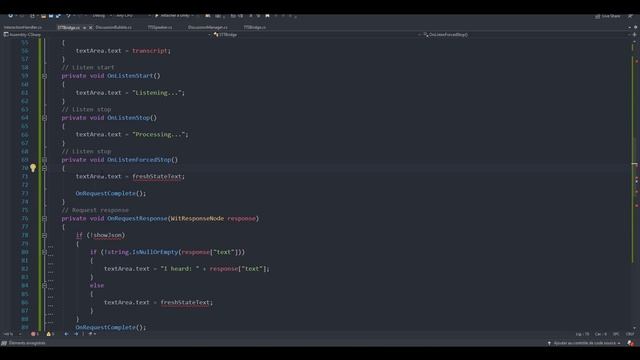Open the TTSBridge.cs tab
This screenshot has height=360, width=640.
(x=254, y=27)
